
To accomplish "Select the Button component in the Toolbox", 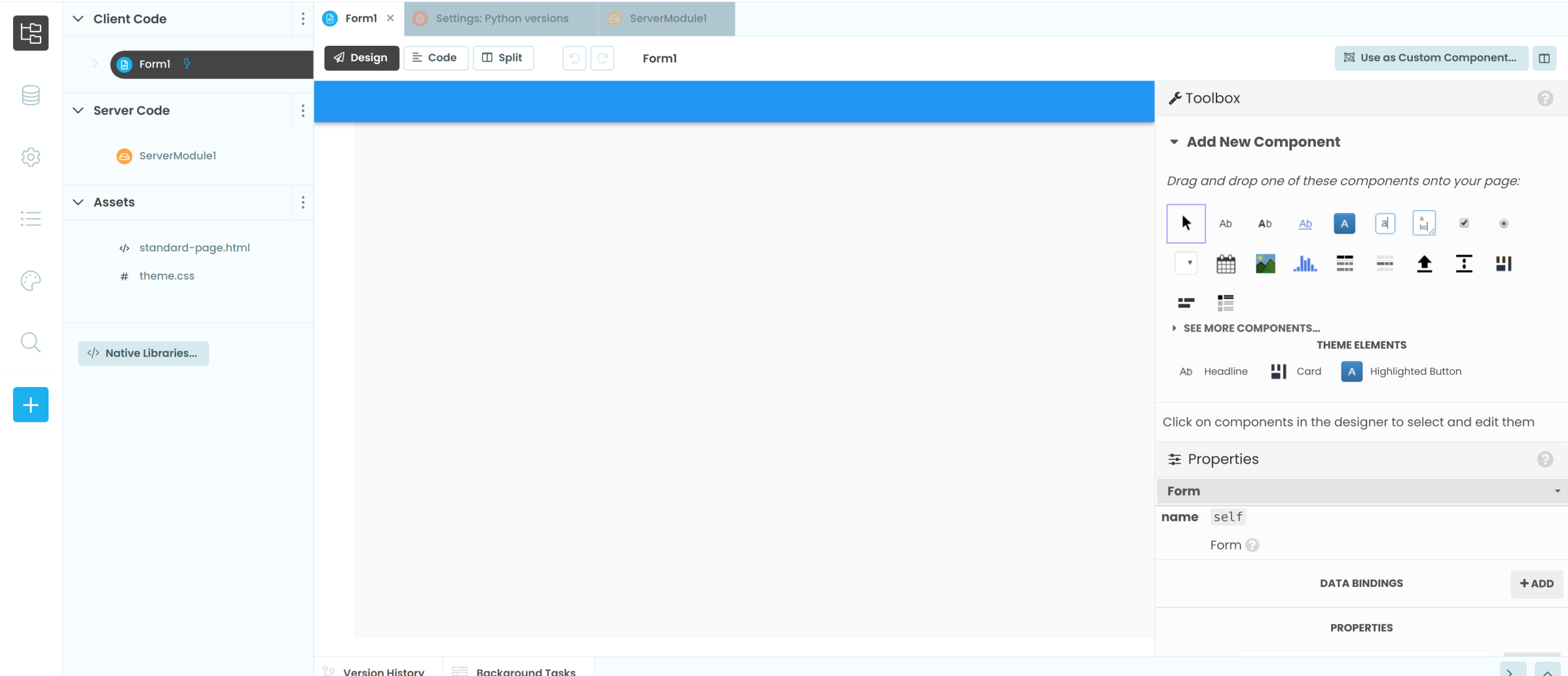I will pos(1344,223).
